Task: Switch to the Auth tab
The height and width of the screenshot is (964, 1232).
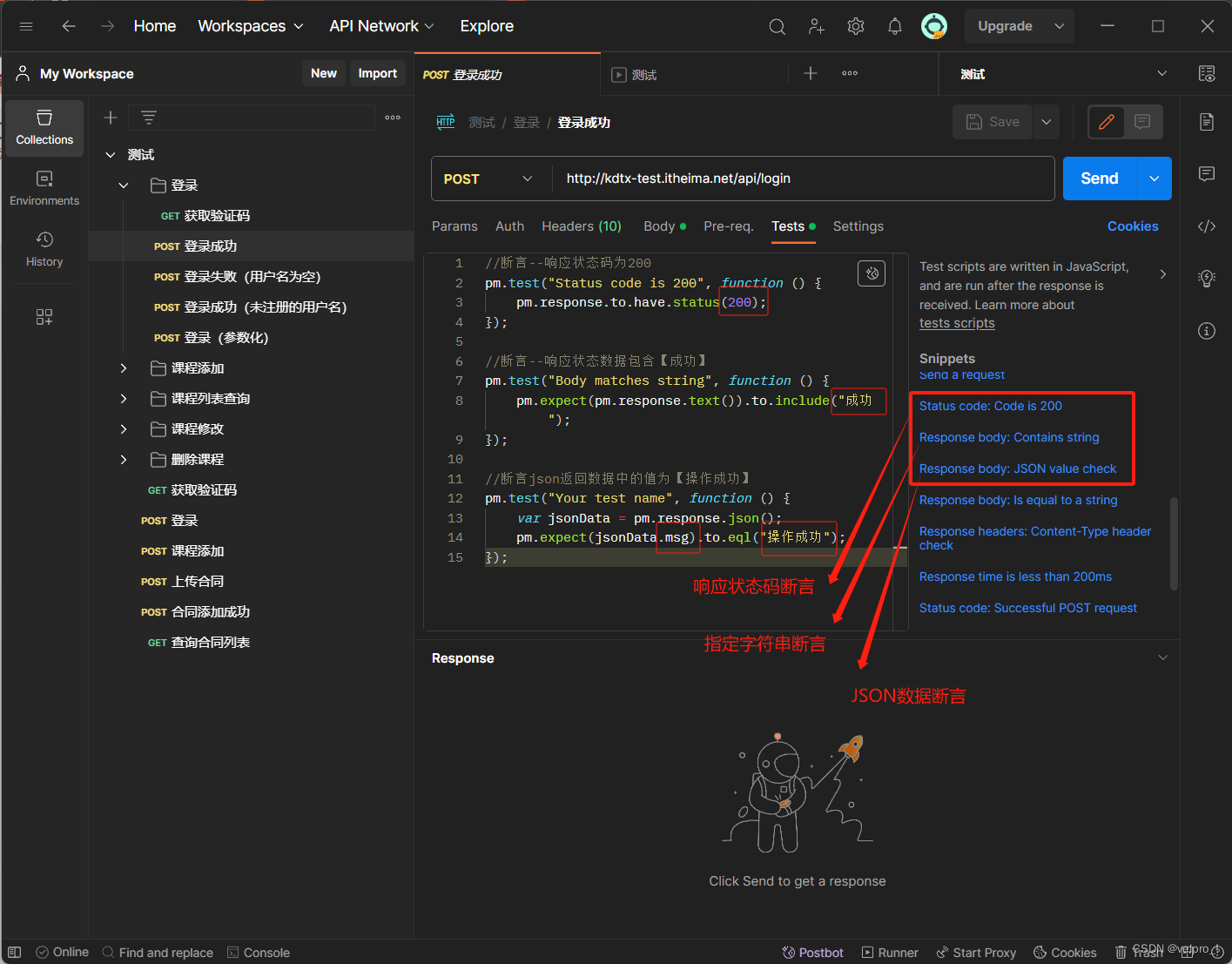Action: (x=509, y=226)
